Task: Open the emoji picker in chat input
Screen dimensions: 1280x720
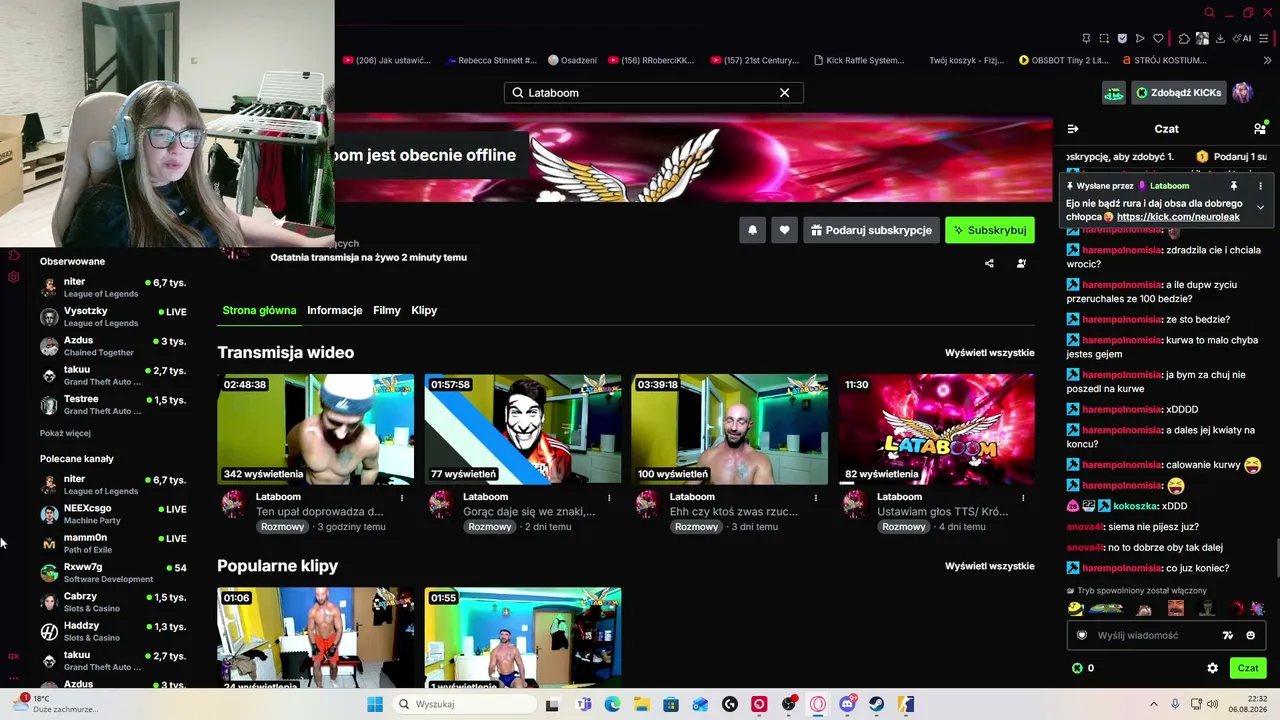Action: pos(1250,635)
